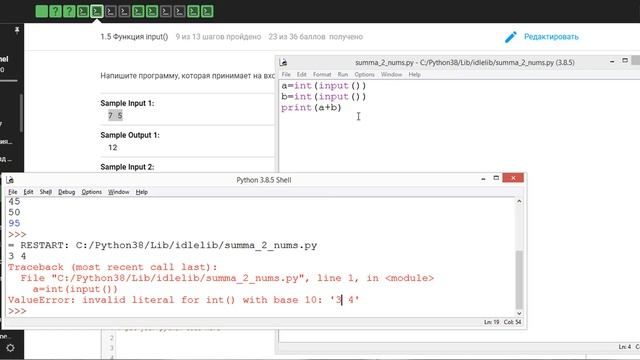Click the final '>>>' prompt in the Shell
The height and width of the screenshot is (360, 640).
pos(17,311)
